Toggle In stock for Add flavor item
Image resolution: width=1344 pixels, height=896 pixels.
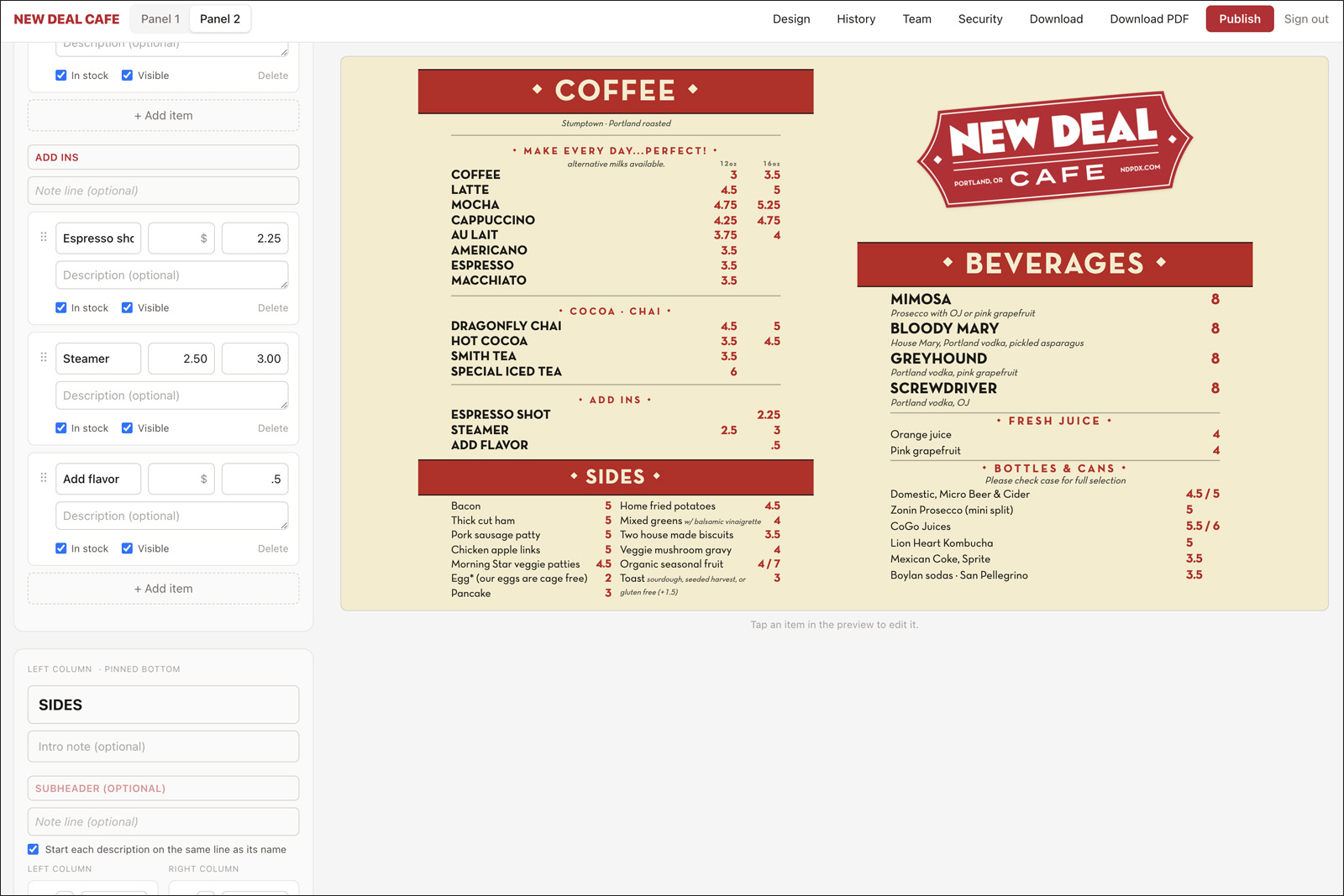61,548
